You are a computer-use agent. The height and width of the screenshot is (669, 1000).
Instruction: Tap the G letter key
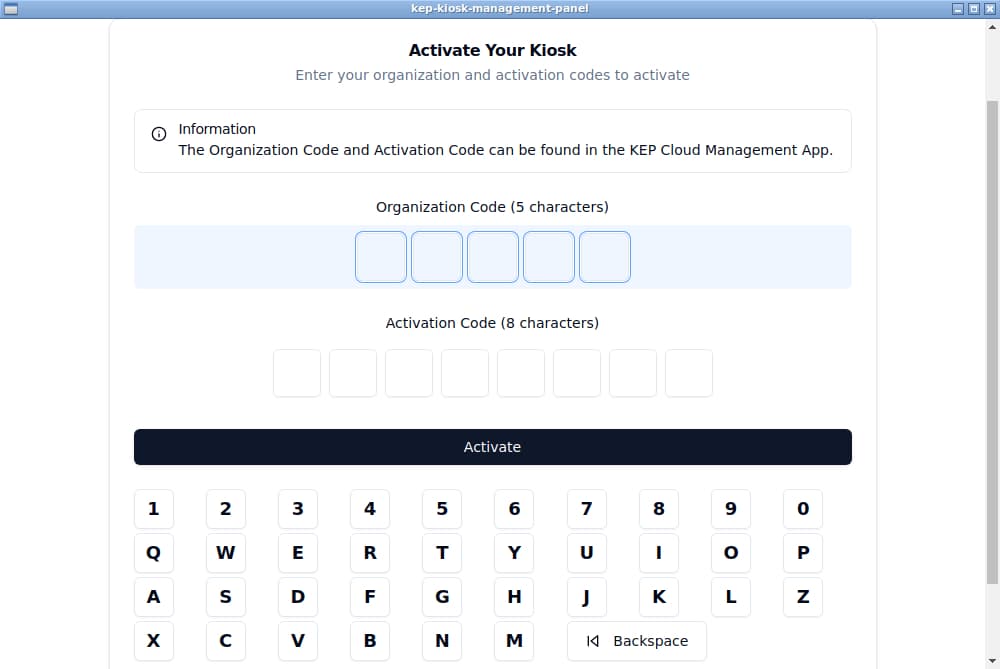pos(442,597)
